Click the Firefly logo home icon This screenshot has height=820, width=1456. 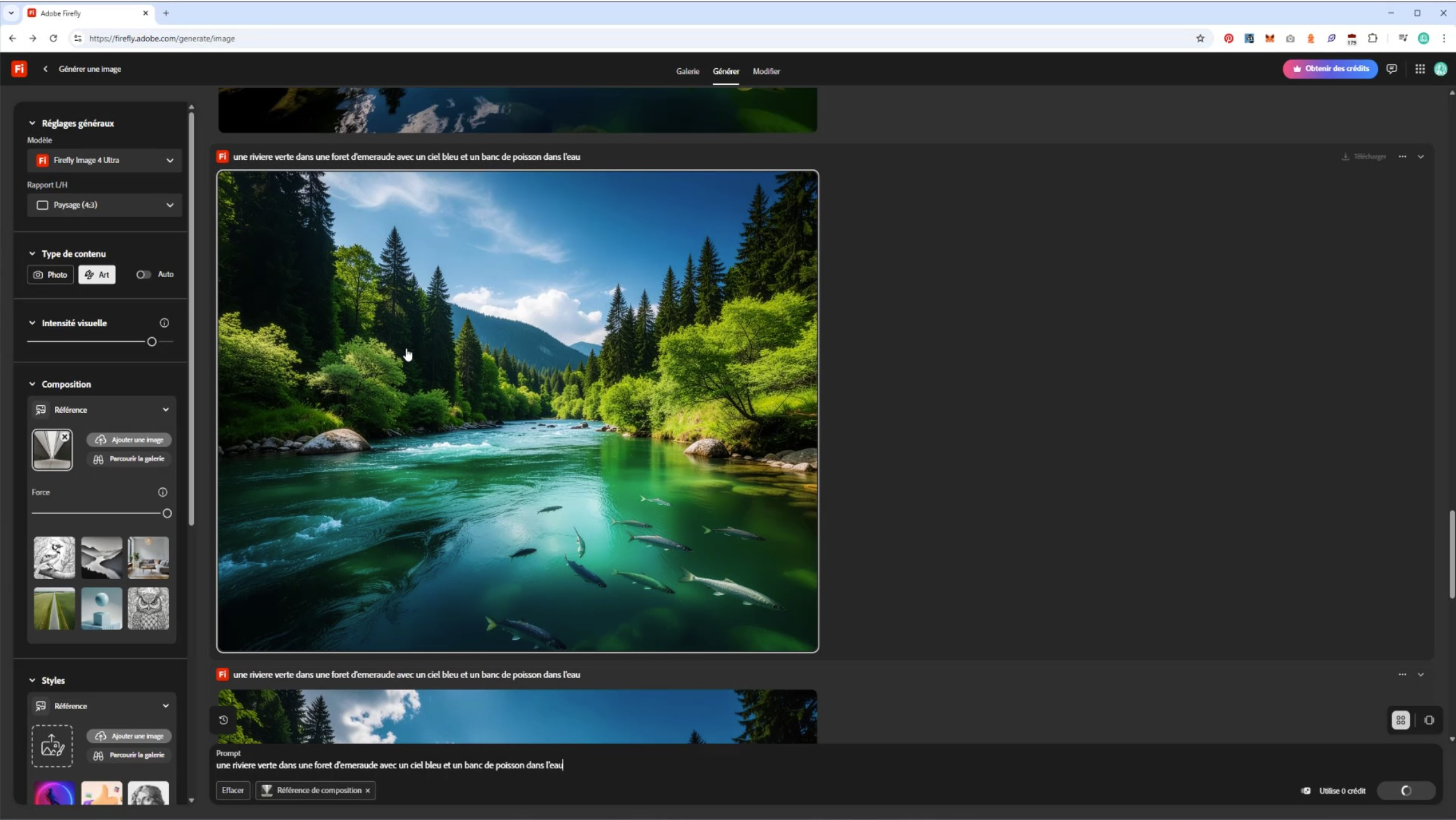click(x=19, y=69)
